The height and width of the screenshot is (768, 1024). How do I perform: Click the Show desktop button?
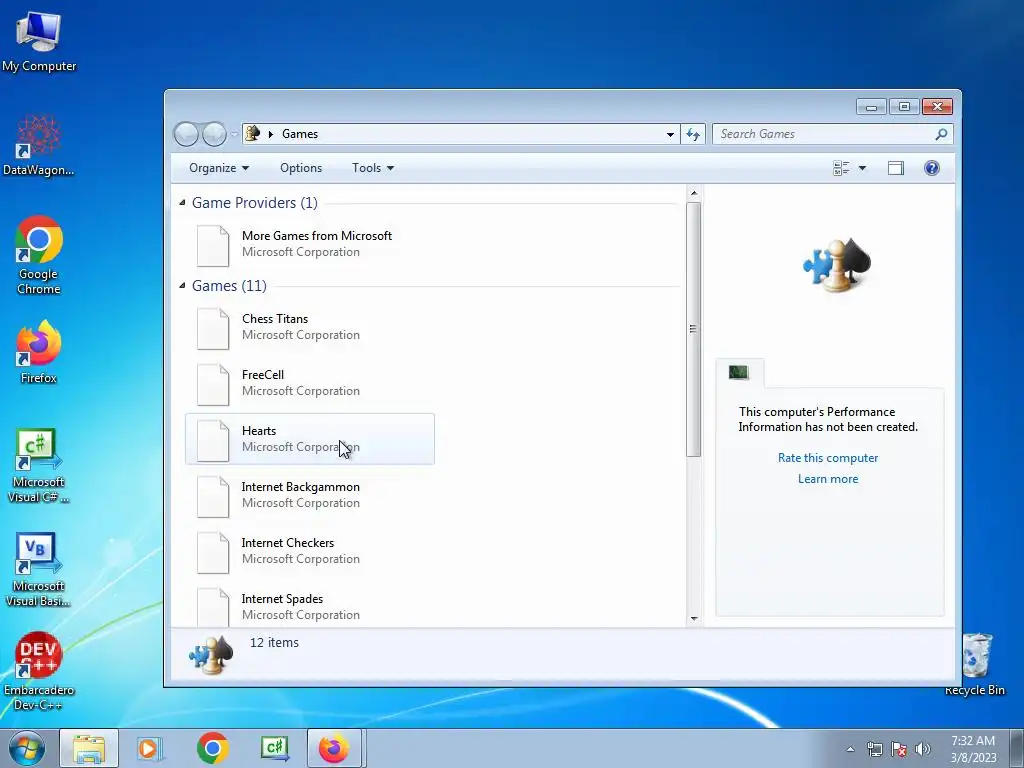1017,748
